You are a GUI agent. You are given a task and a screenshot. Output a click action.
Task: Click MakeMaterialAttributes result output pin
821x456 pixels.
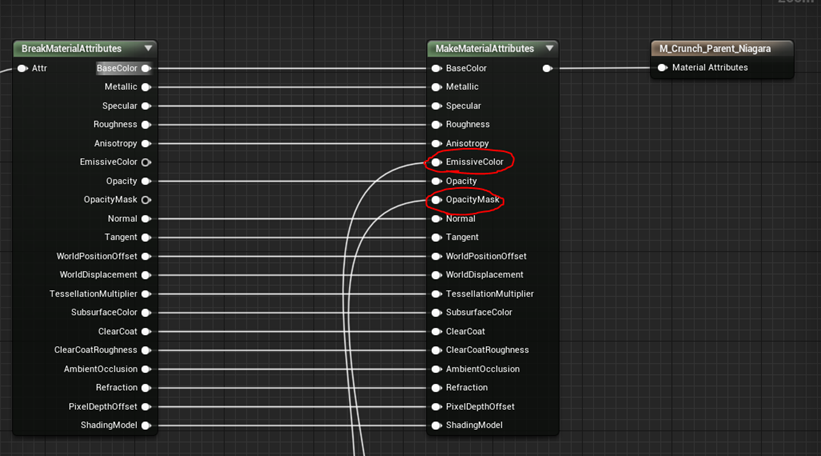548,68
